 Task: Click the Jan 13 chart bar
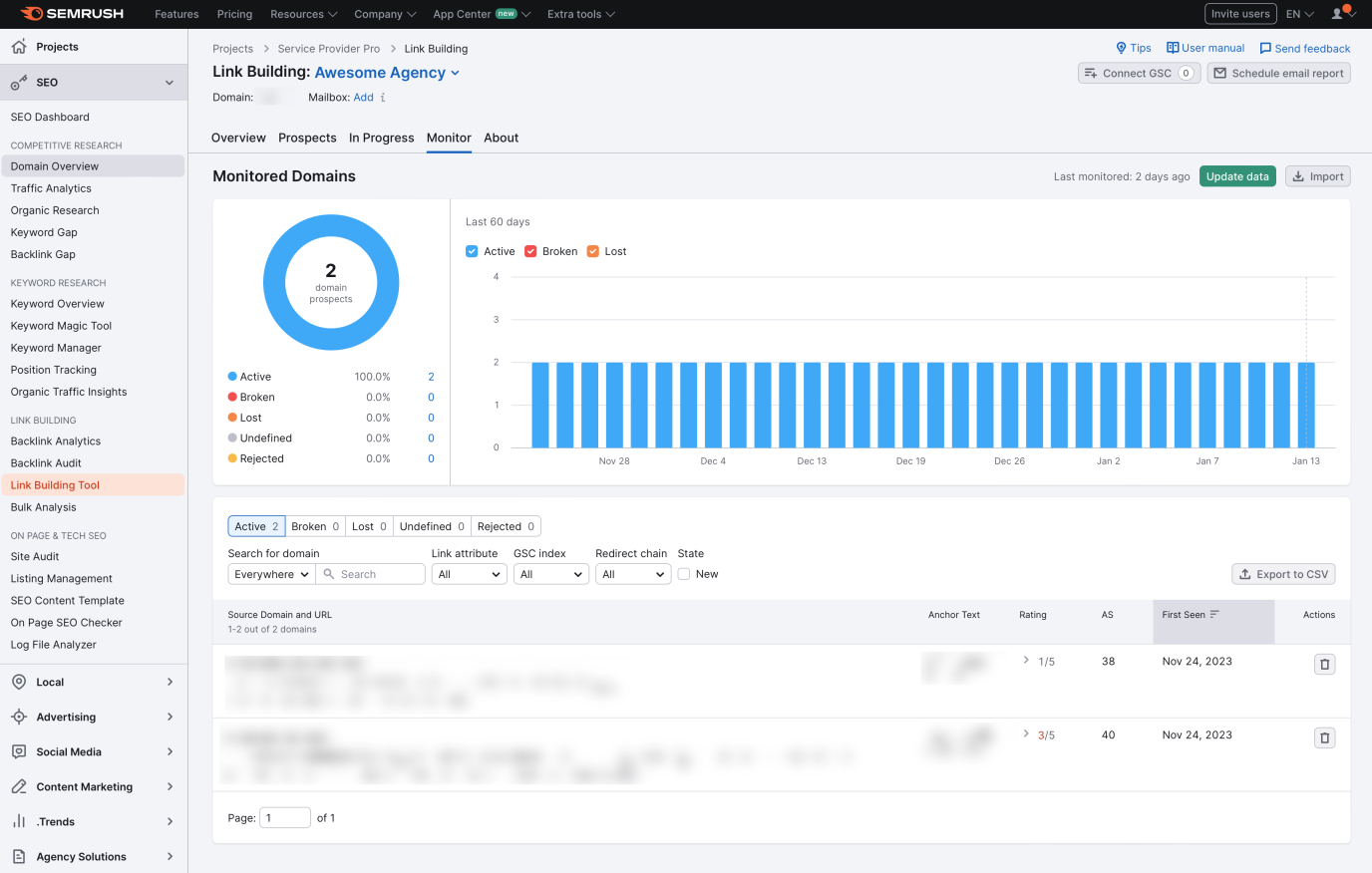coord(1306,405)
